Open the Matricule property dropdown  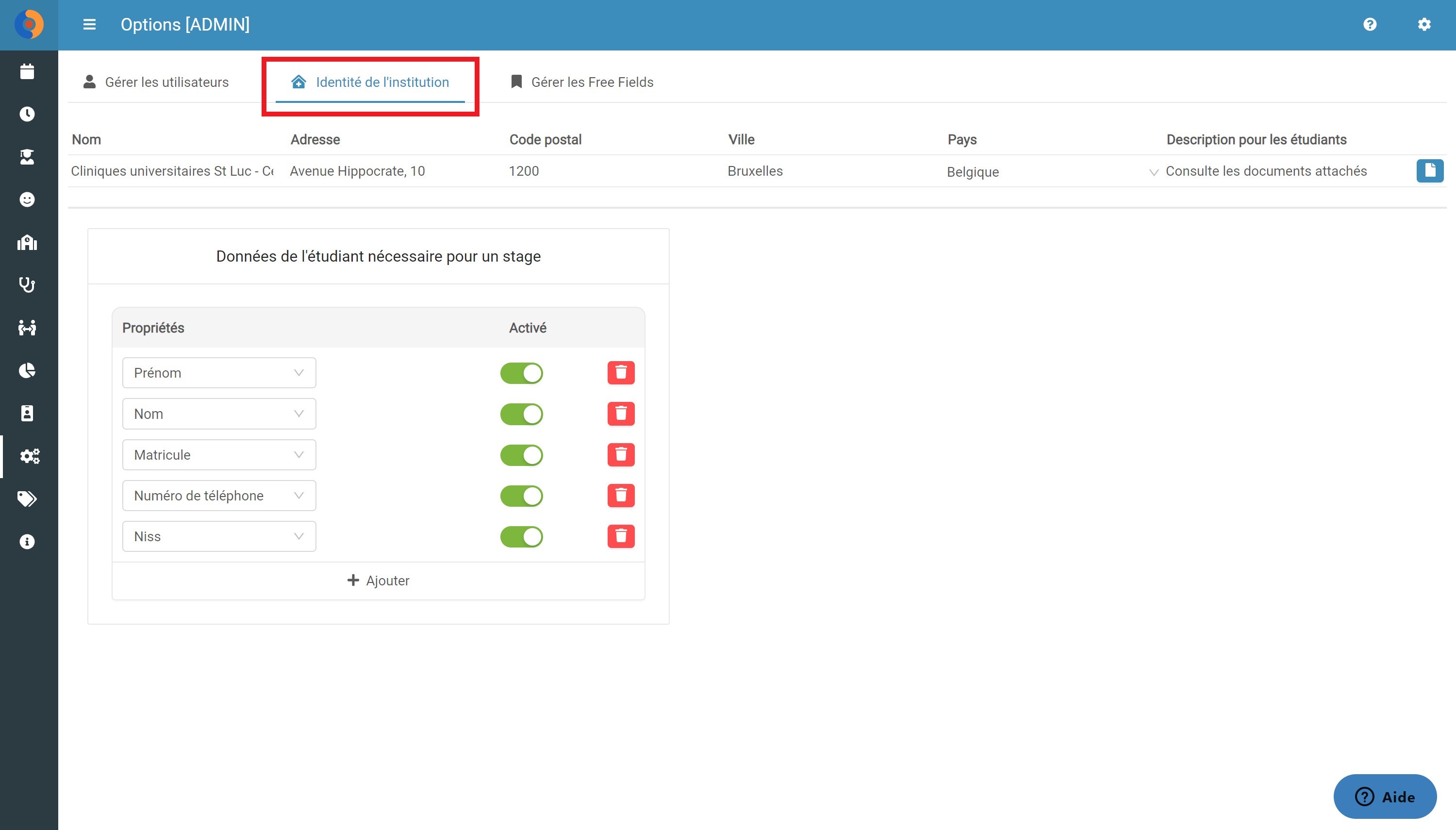(219, 455)
